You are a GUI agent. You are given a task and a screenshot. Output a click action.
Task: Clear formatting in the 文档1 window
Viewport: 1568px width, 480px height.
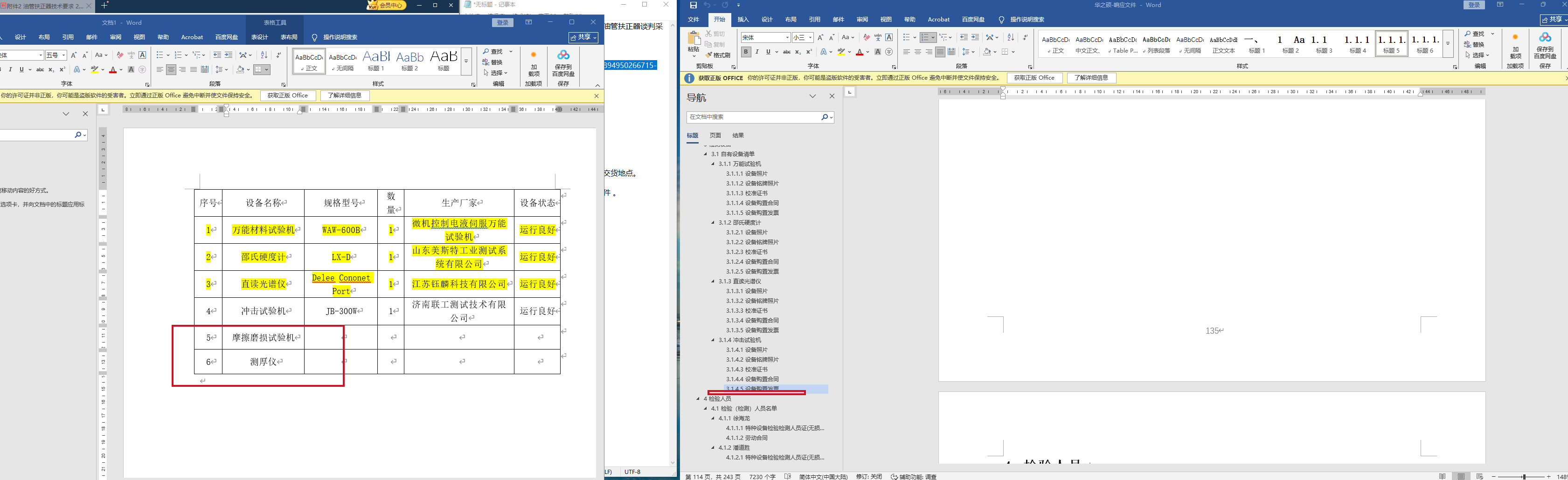(x=120, y=55)
